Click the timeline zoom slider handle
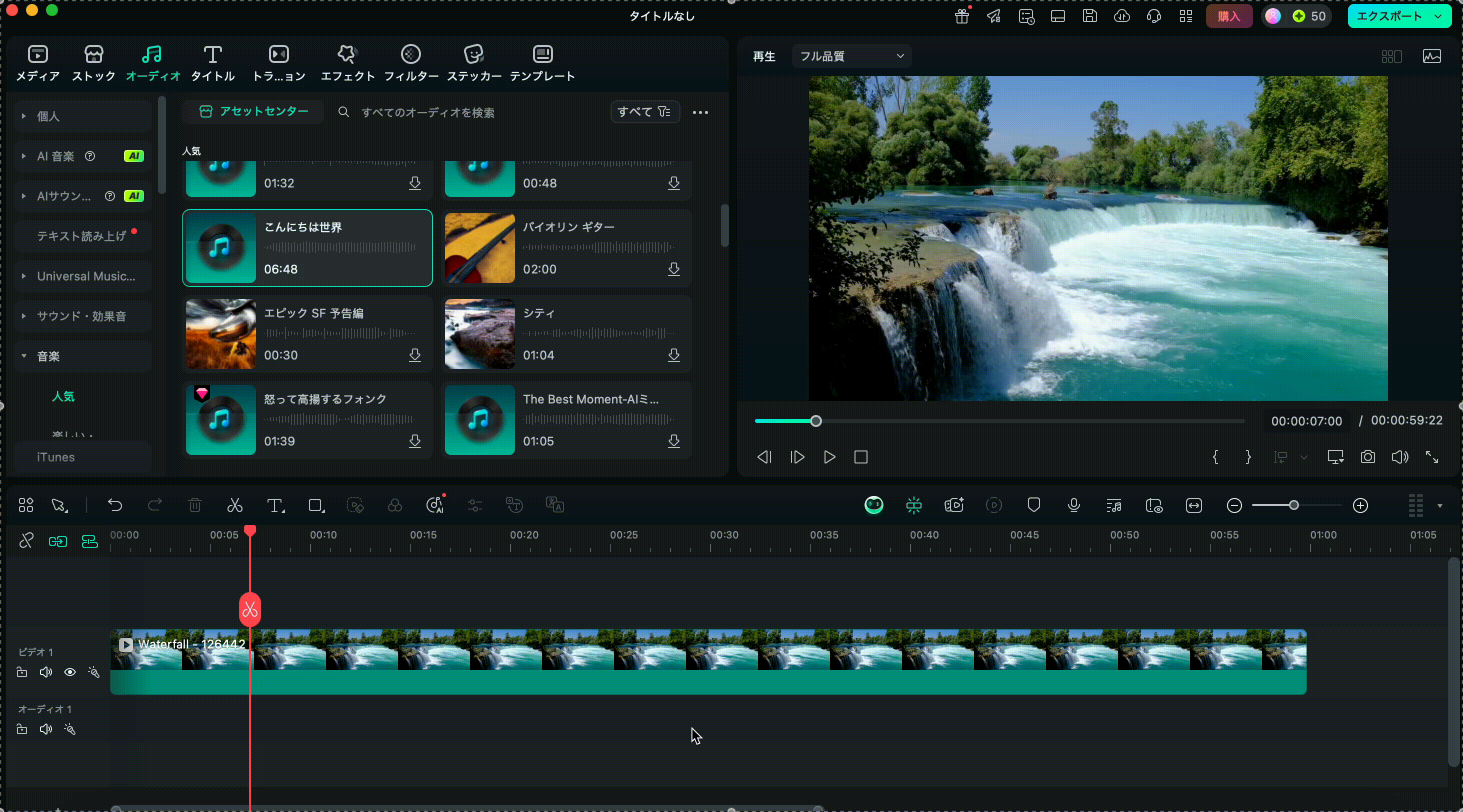The width and height of the screenshot is (1463, 812). pos(1294,505)
